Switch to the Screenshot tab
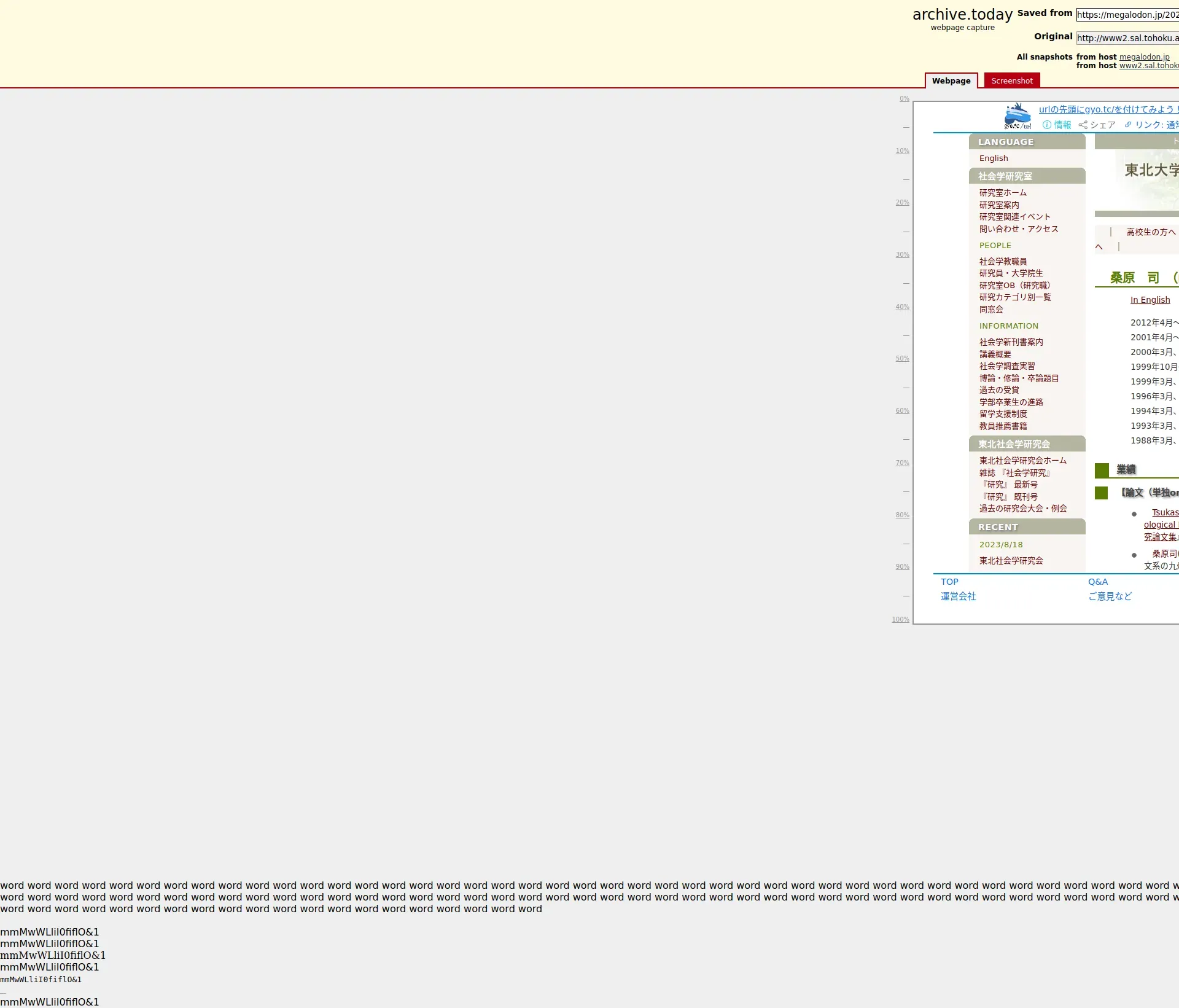This screenshot has height=1008, width=1179. point(1011,81)
